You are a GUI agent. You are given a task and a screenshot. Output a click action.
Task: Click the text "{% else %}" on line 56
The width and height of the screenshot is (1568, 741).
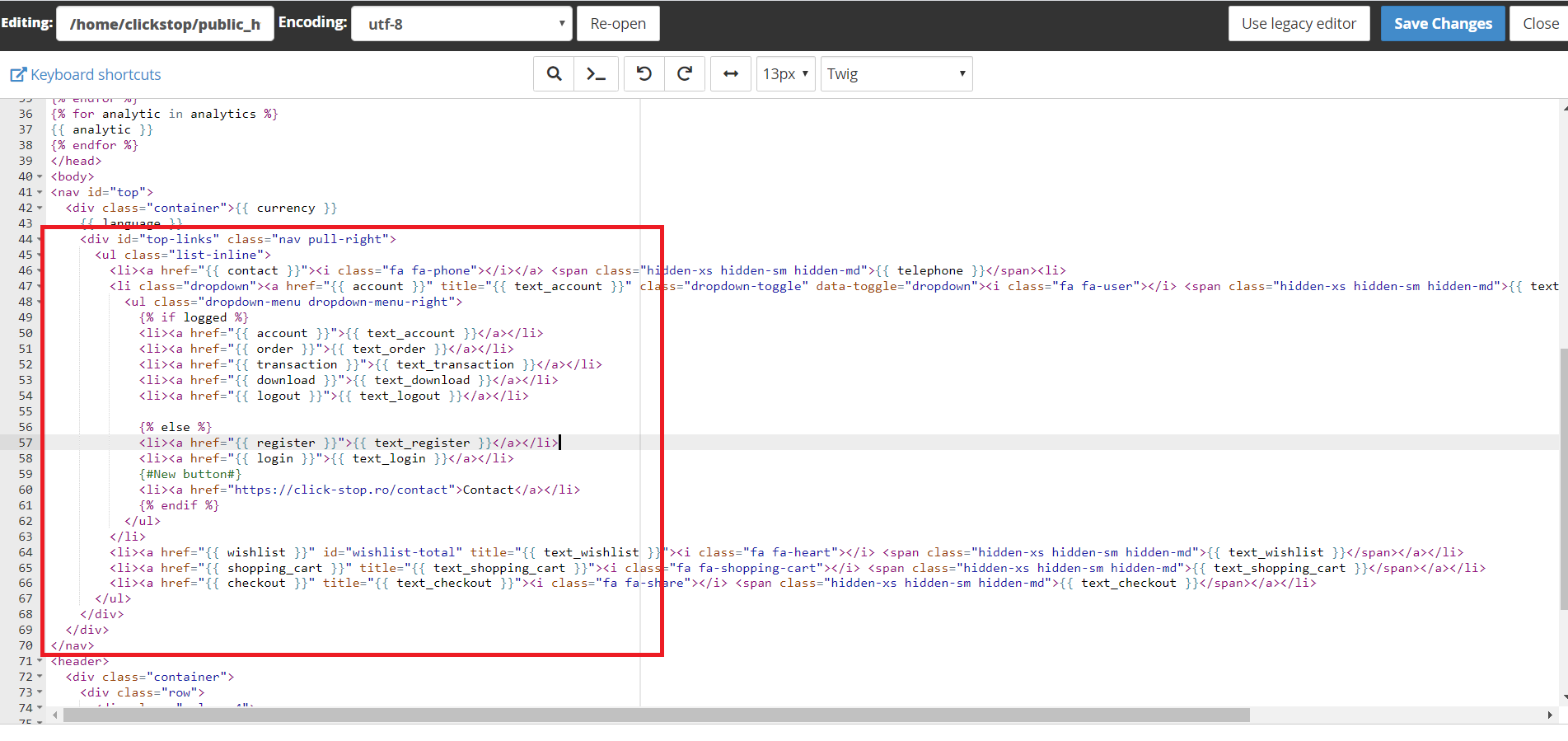pyautogui.click(x=176, y=427)
